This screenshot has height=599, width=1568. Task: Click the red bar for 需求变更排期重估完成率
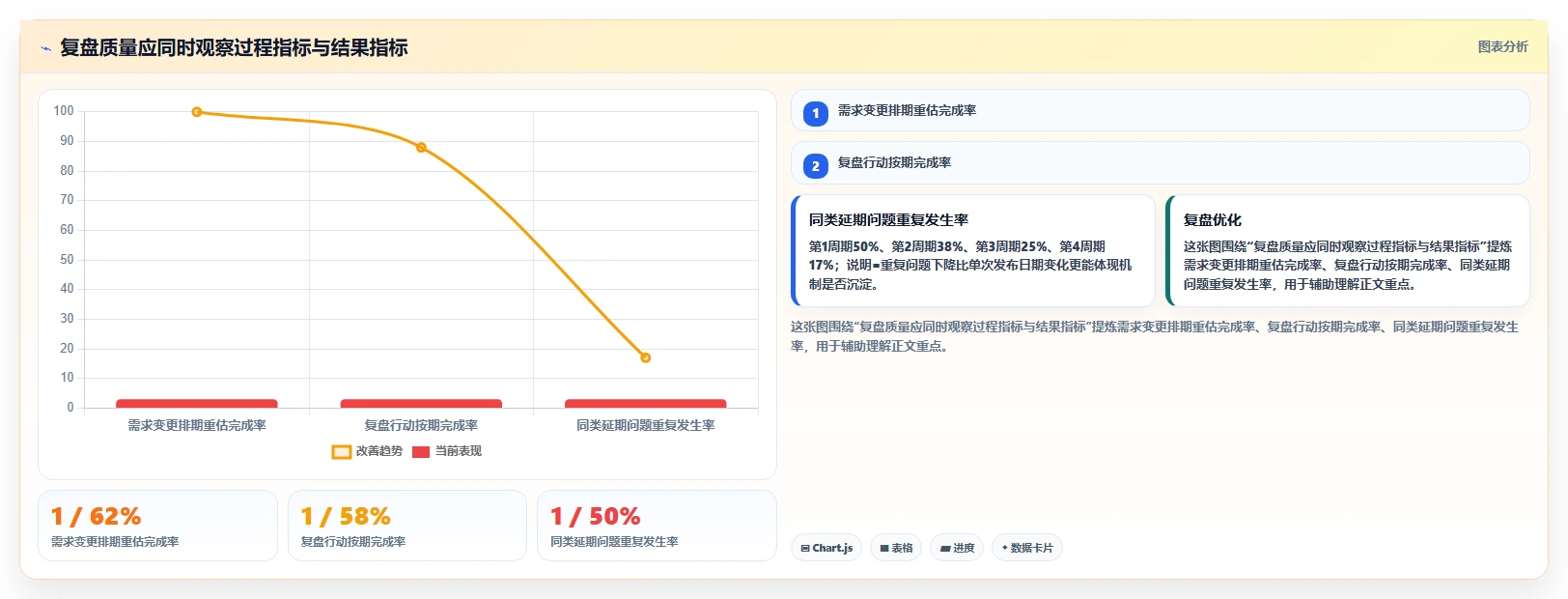point(197,404)
